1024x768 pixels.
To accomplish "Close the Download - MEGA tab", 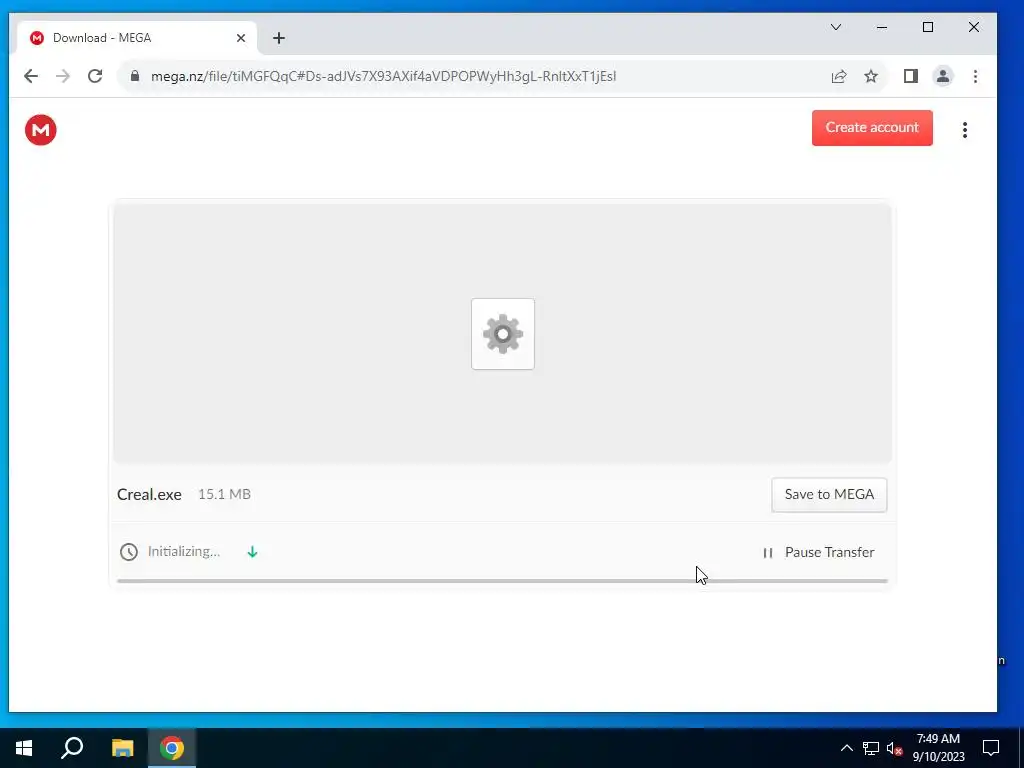I will 241,38.
